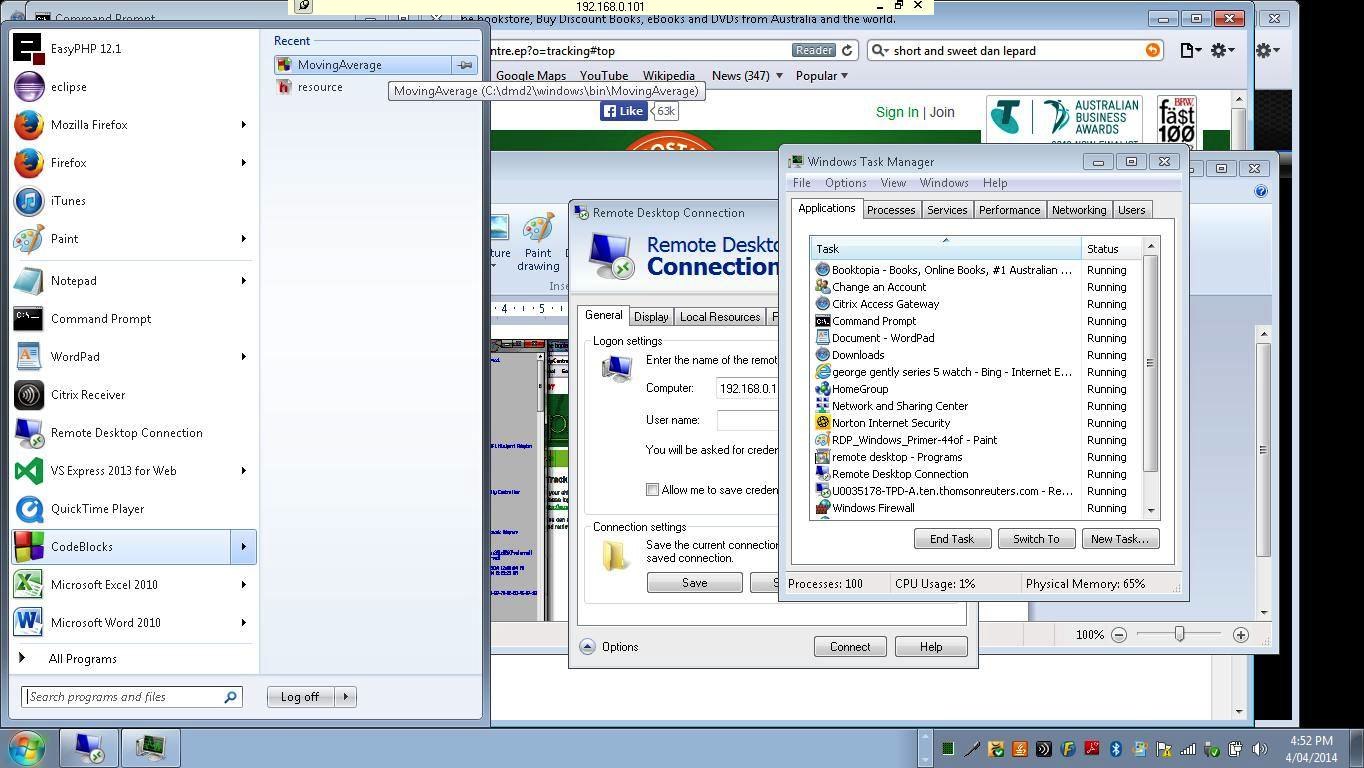1364x768 pixels.
Task: Switch to the Processes tab
Action: point(890,210)
